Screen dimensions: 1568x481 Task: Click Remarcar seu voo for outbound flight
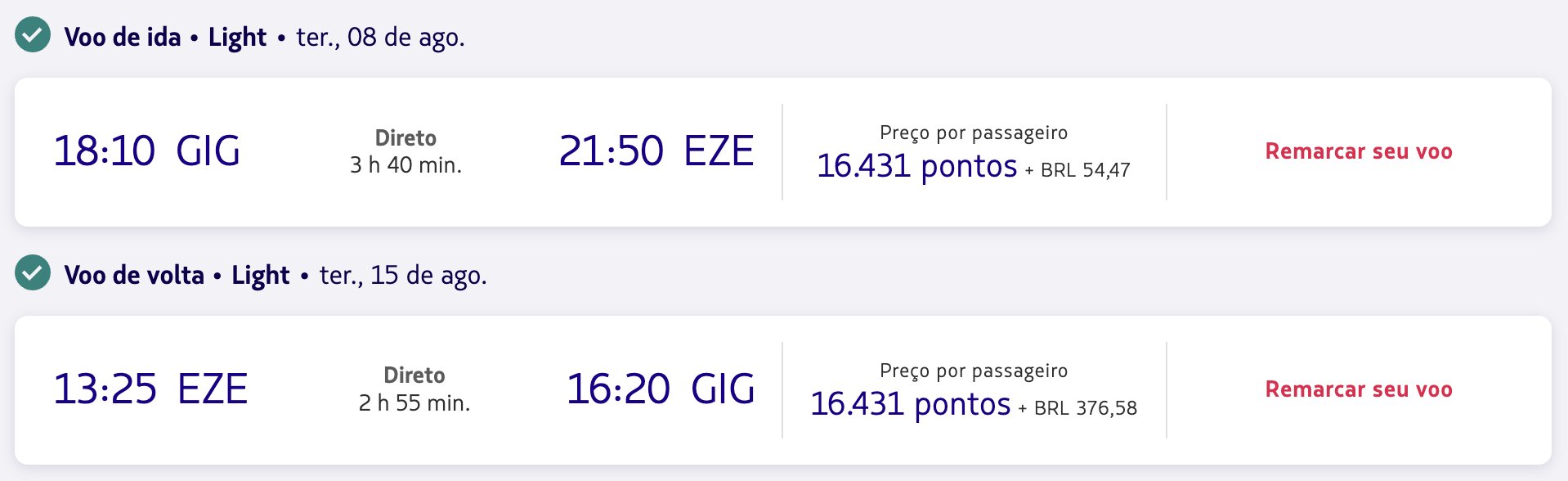coord(1359,151)
